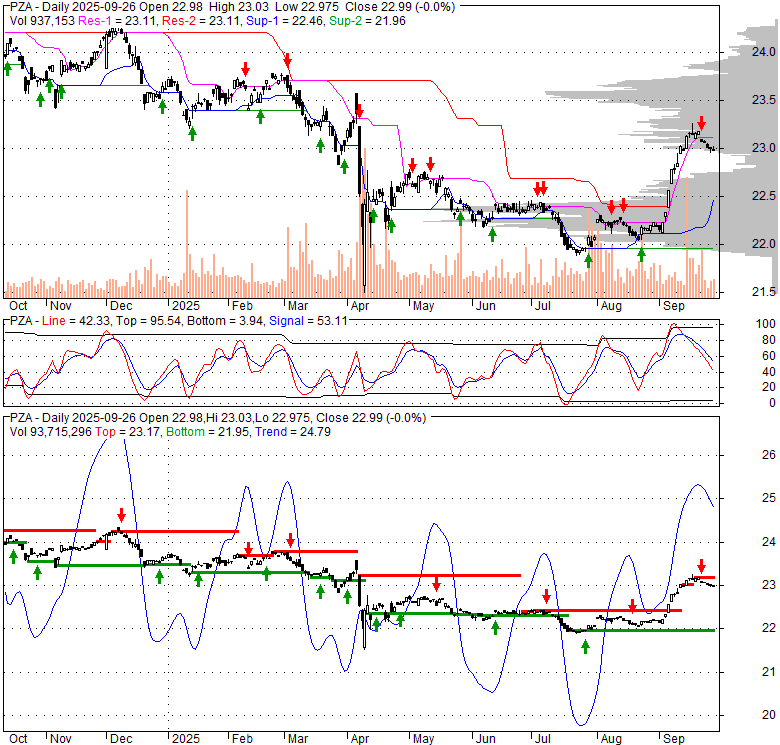Click 'Trend = 24.79' in lower chart legend

[293, 432]
